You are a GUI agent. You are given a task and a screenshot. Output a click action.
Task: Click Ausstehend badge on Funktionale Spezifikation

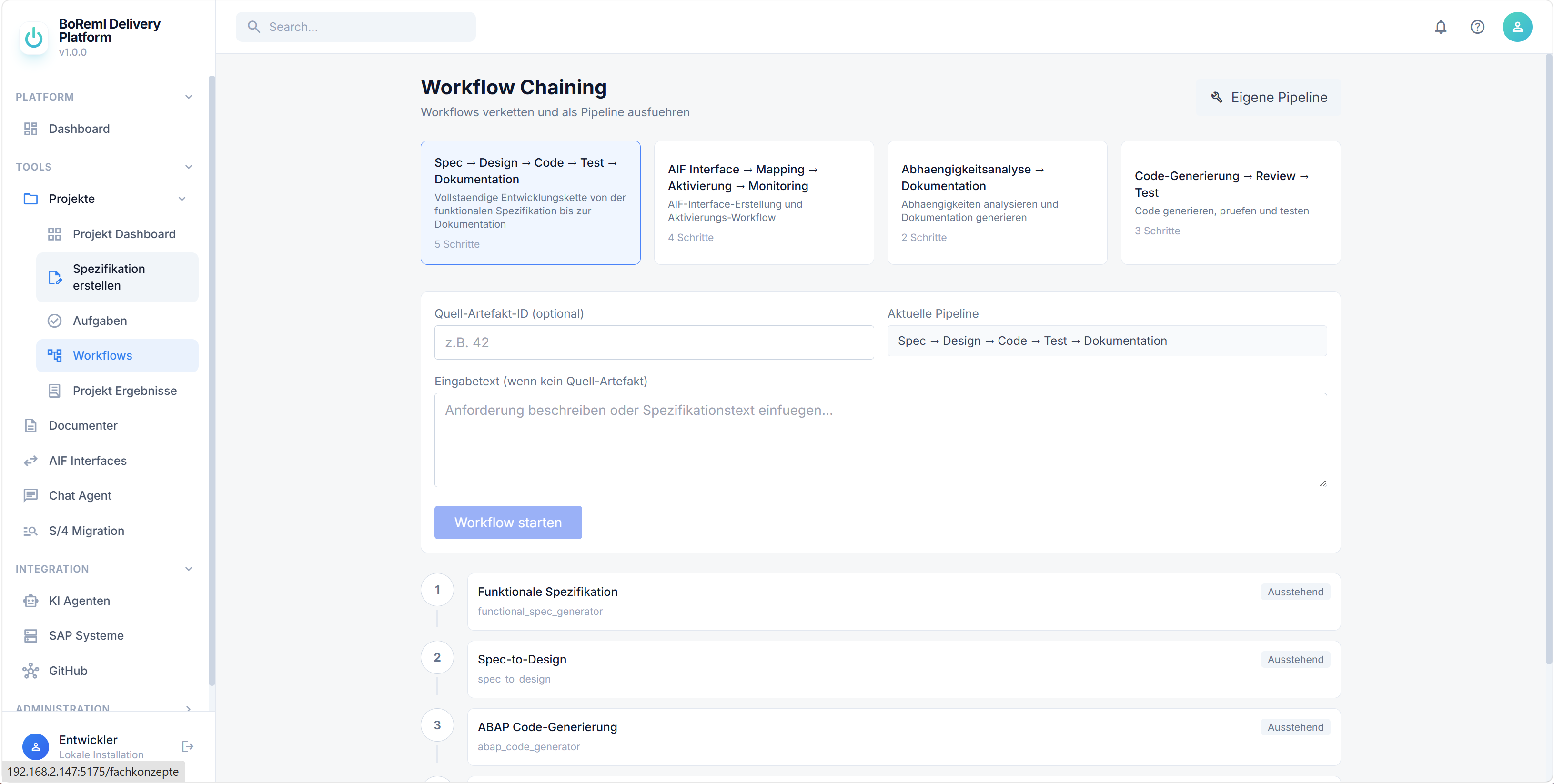pos(1295,592)
